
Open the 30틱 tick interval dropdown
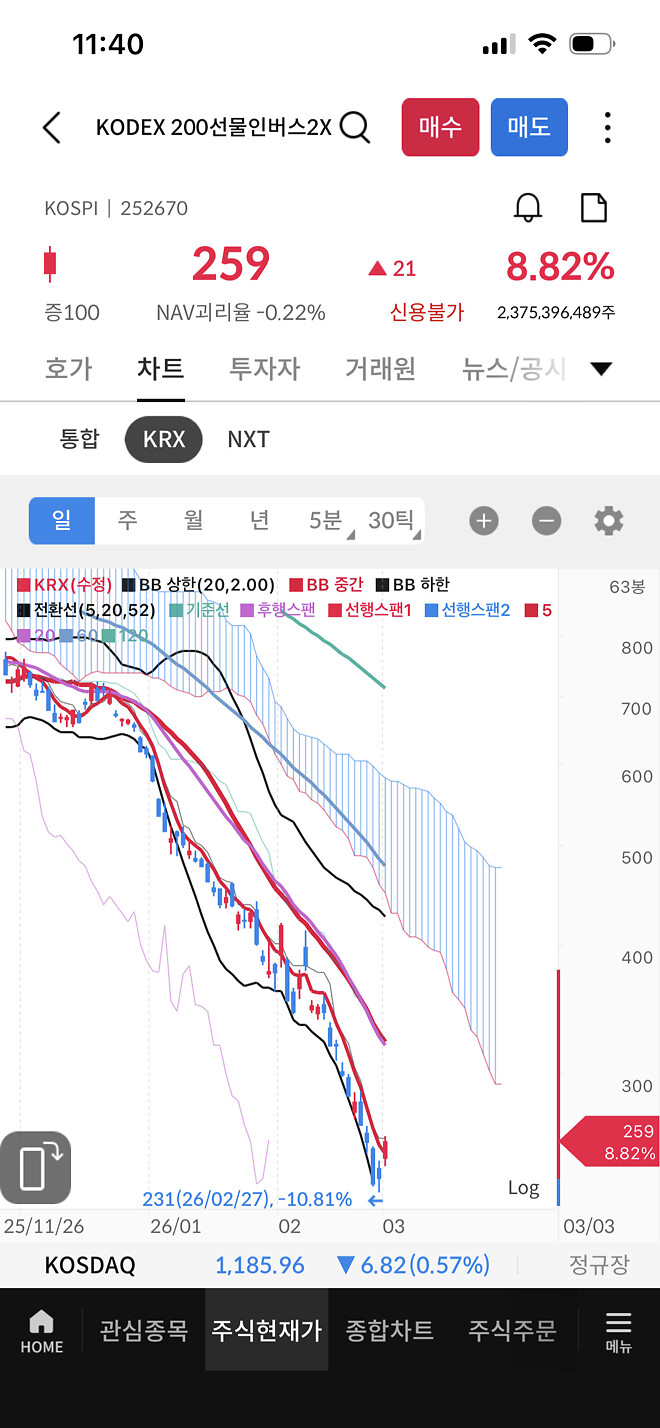pyautogui.click(x=392, y=521)
